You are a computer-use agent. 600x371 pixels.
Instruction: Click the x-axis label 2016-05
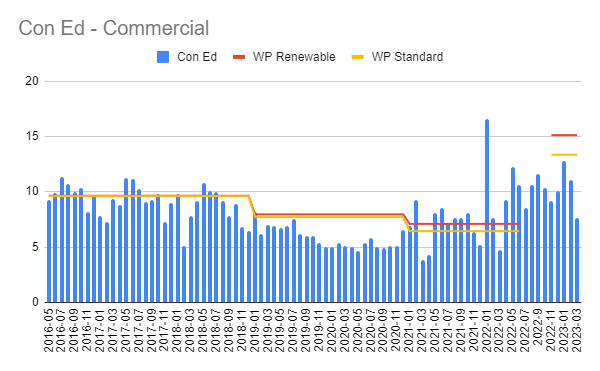pyautogui.click(x=49, y=330)
